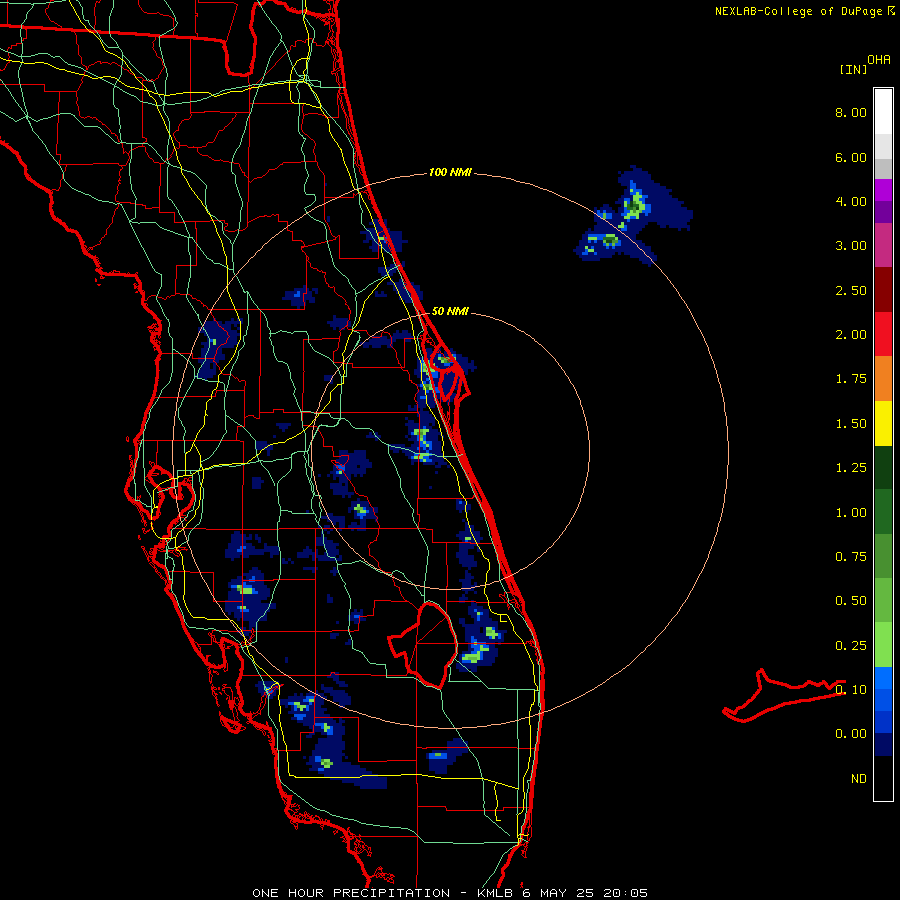Click the 0.00 legend value
Screen dimensions: 900x900
(x=851, y=734)
